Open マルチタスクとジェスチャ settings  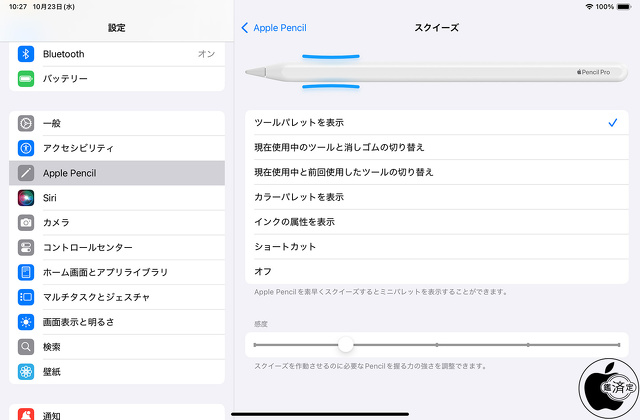(117, 297)
